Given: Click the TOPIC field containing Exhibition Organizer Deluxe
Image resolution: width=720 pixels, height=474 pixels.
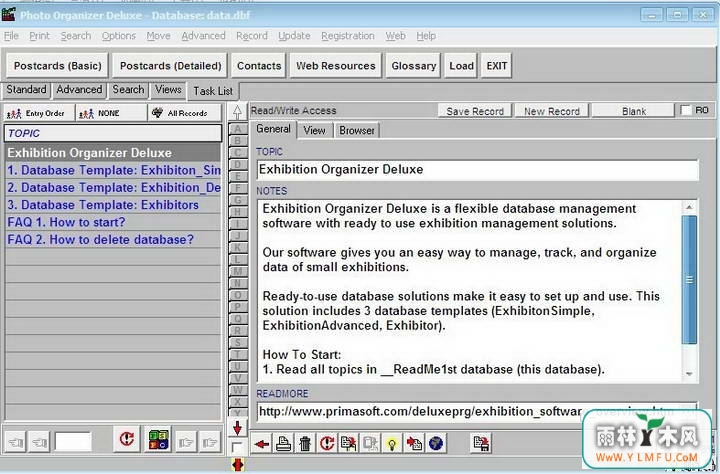Looking at the screenshot, I should [478, 169].
